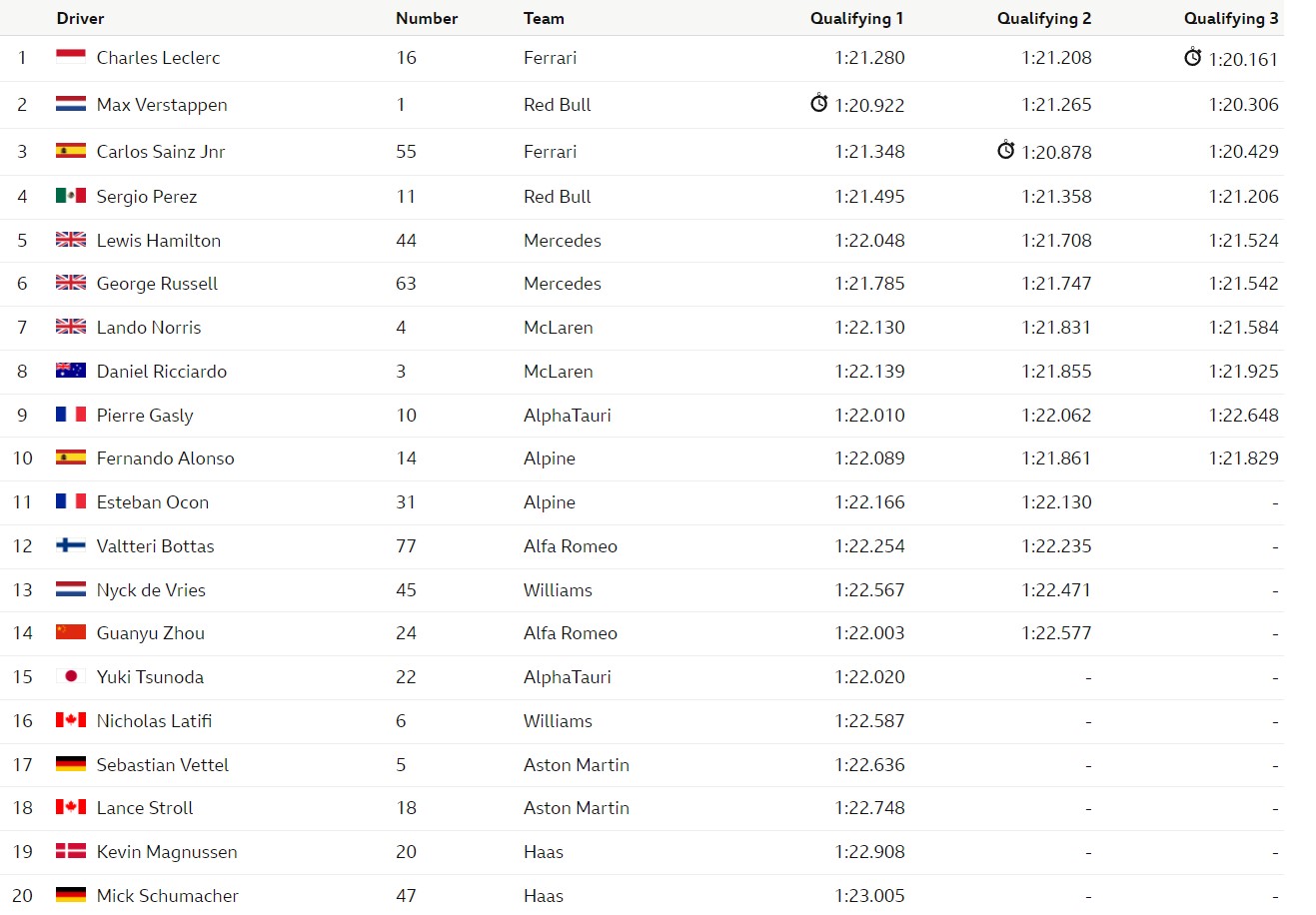The width and height of the screenshot is (1316, 915).
Task: Click the Australian flag by Daniel Ricciardo
Action: coord(71,371)
